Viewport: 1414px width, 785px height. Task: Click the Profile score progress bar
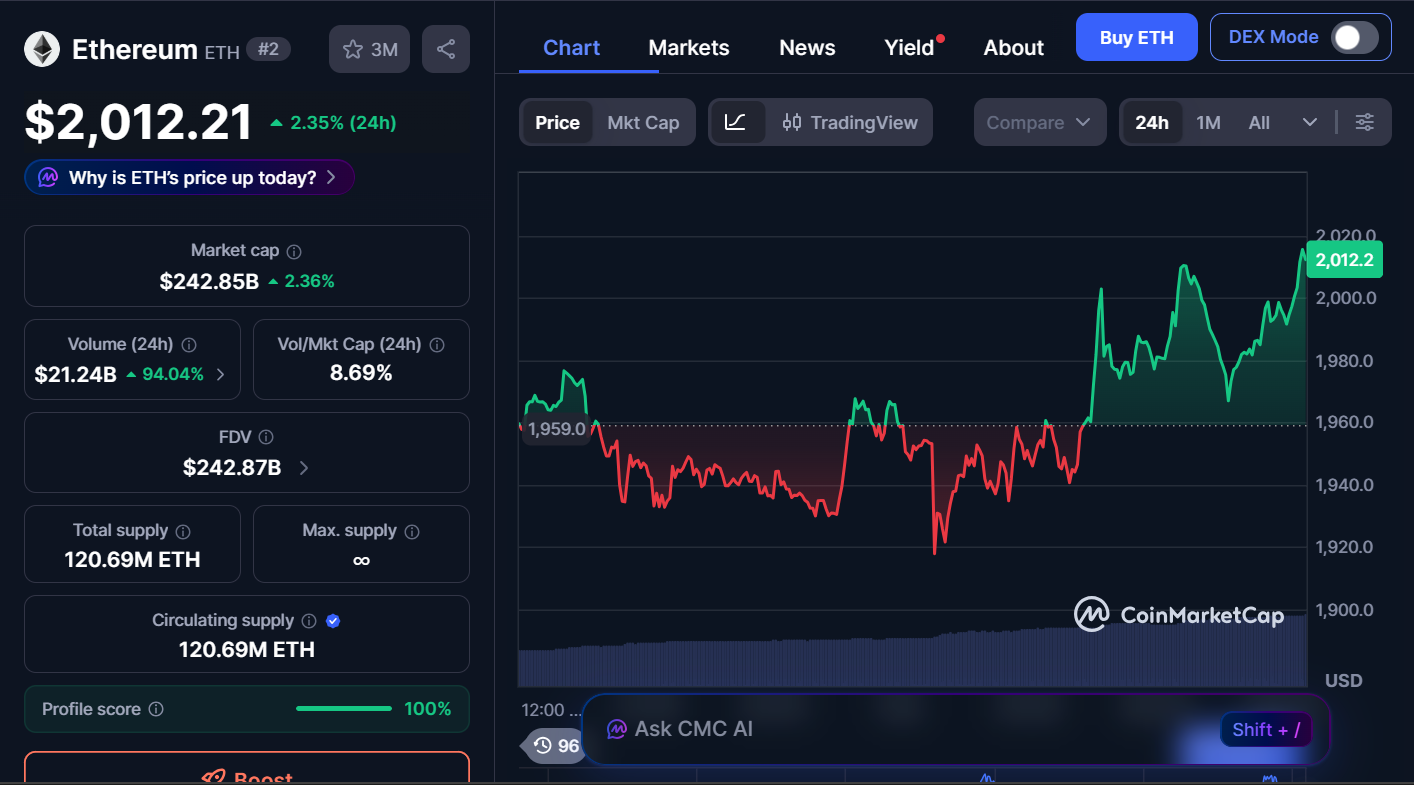coord(344,709)
